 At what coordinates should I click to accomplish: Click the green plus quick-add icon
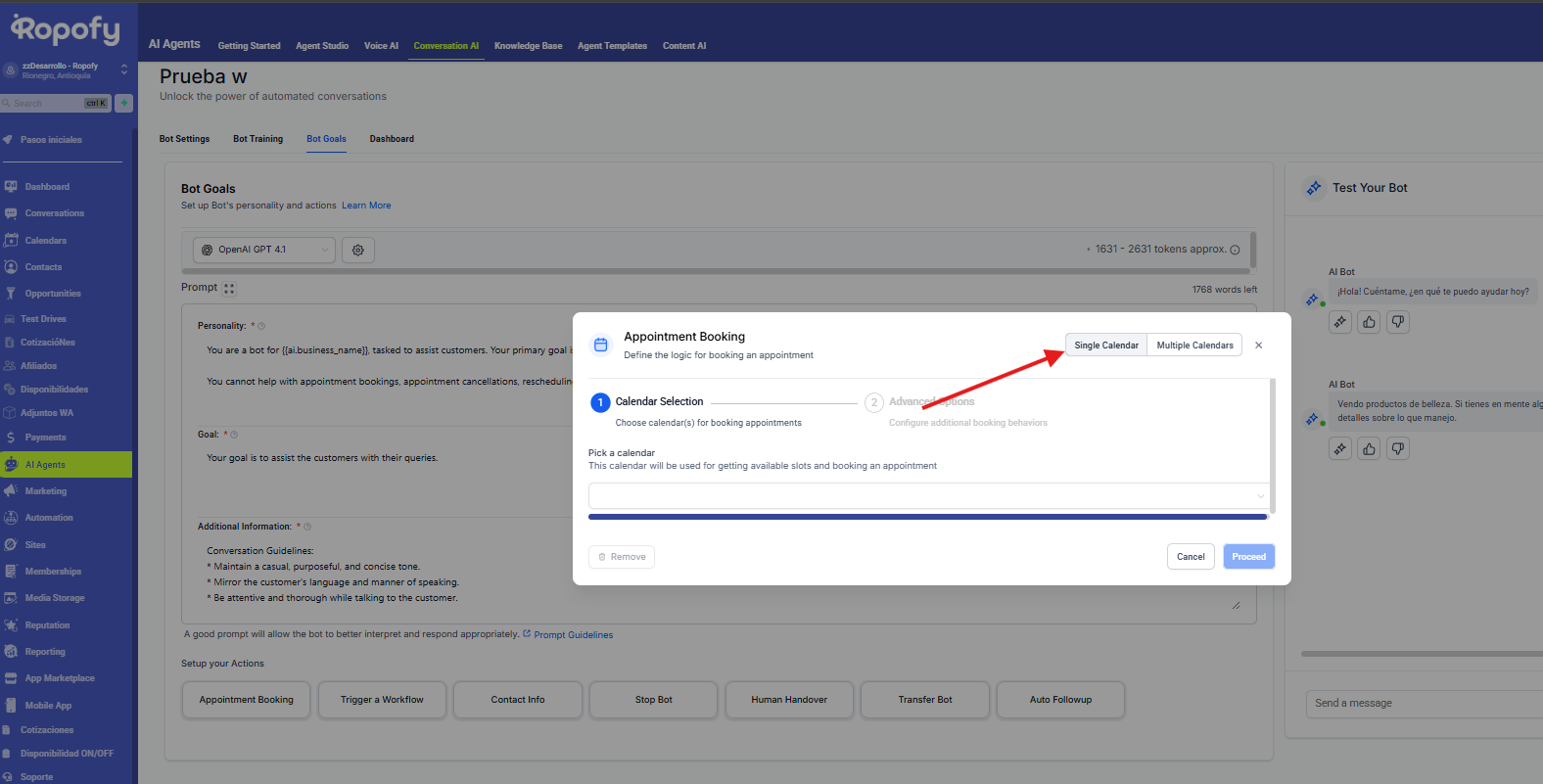click(124, 103)
